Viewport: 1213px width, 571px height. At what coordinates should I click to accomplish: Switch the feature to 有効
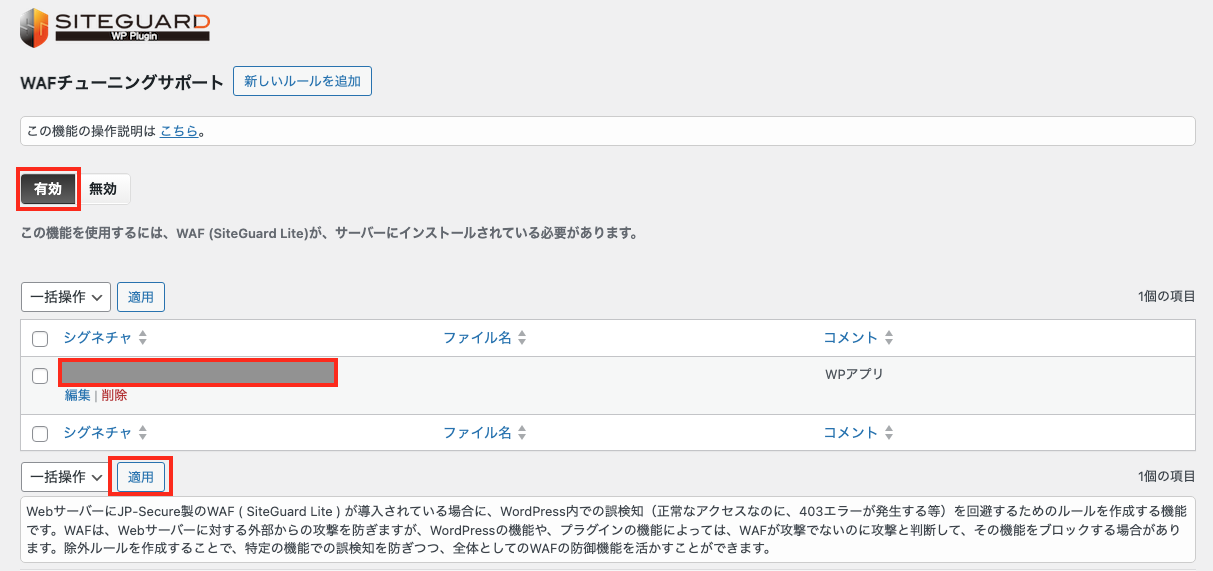(48, 189)
